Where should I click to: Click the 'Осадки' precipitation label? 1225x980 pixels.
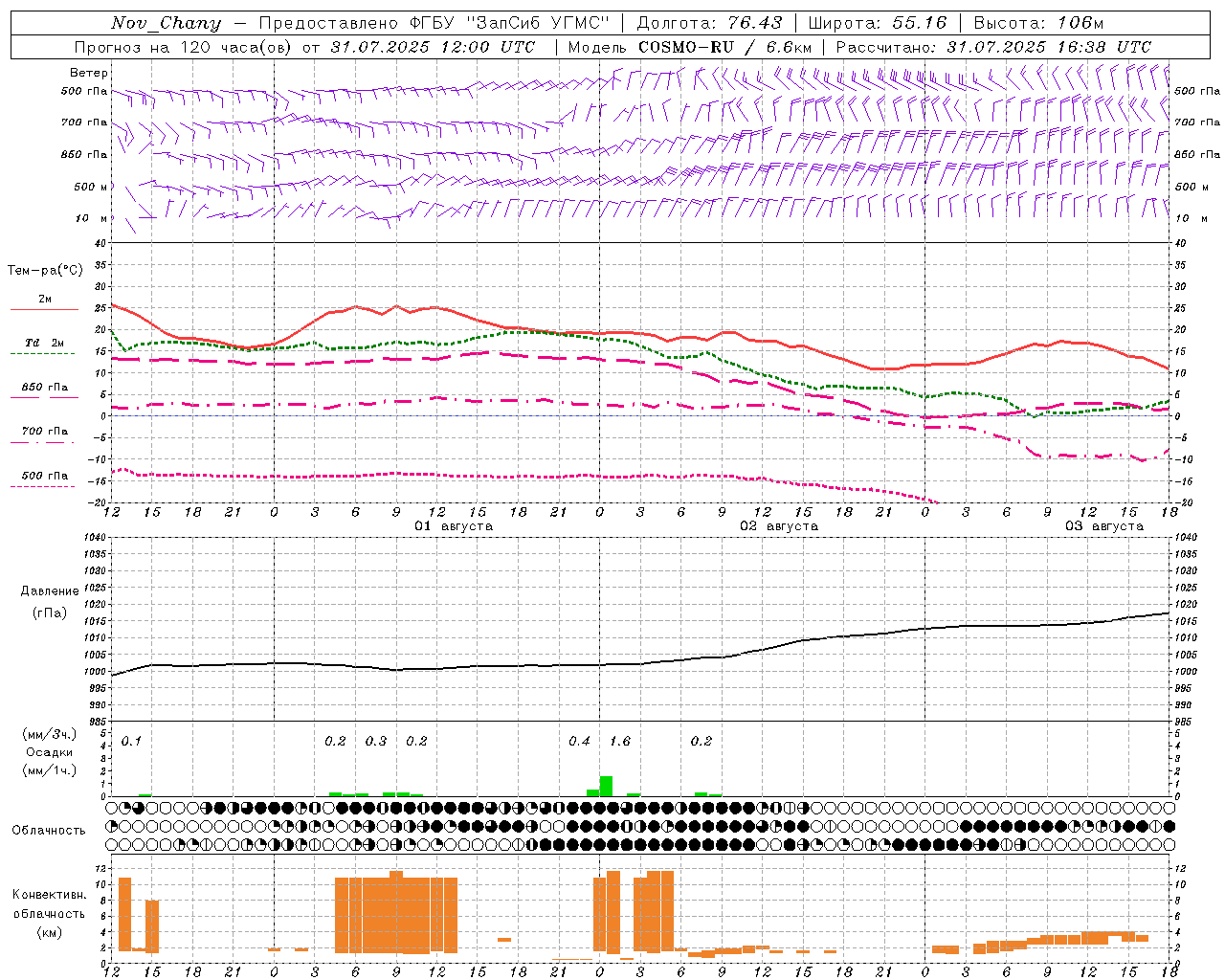(49, 752)
